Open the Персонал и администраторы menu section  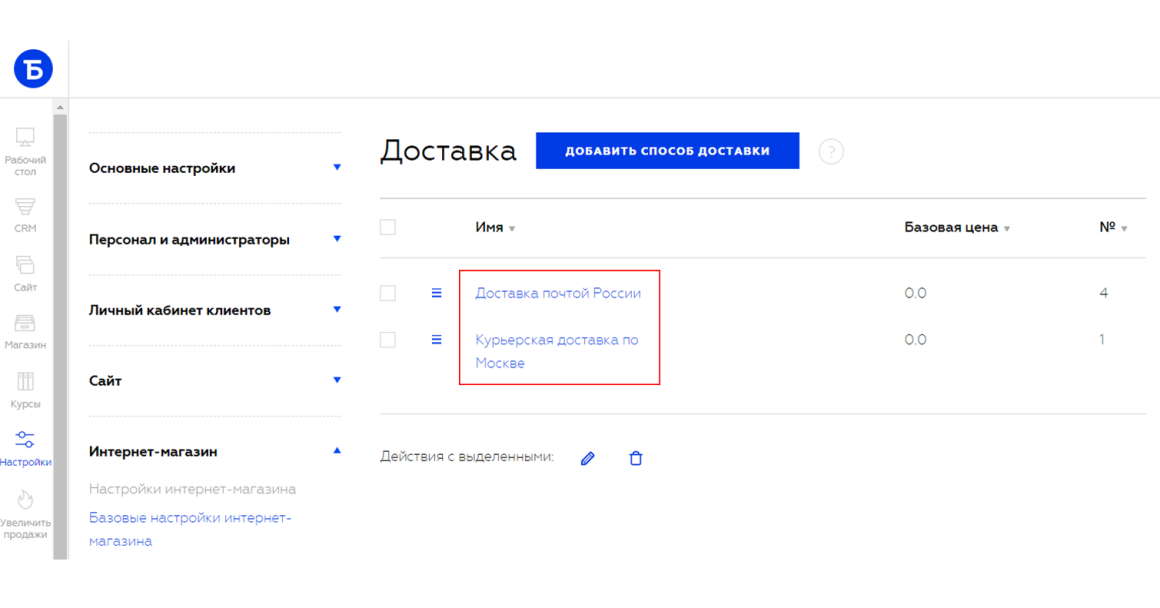pos(189,240)
